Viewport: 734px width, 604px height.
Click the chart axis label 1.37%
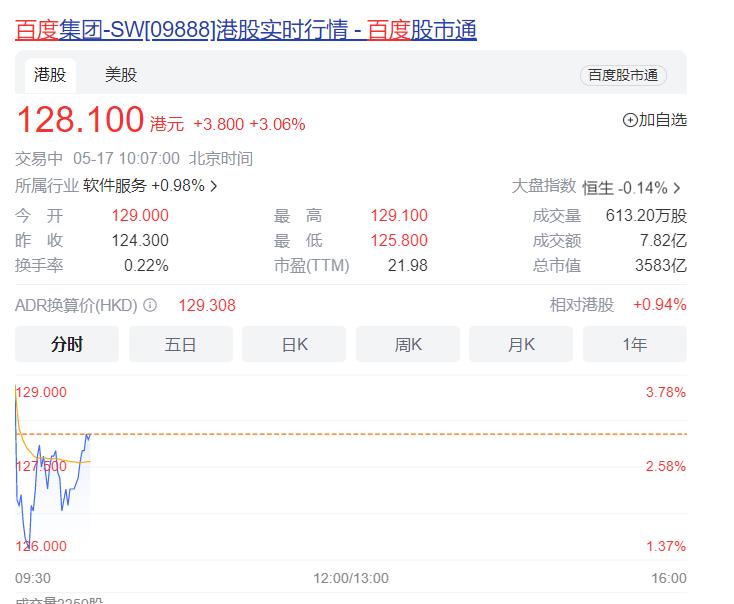point(666,546)
